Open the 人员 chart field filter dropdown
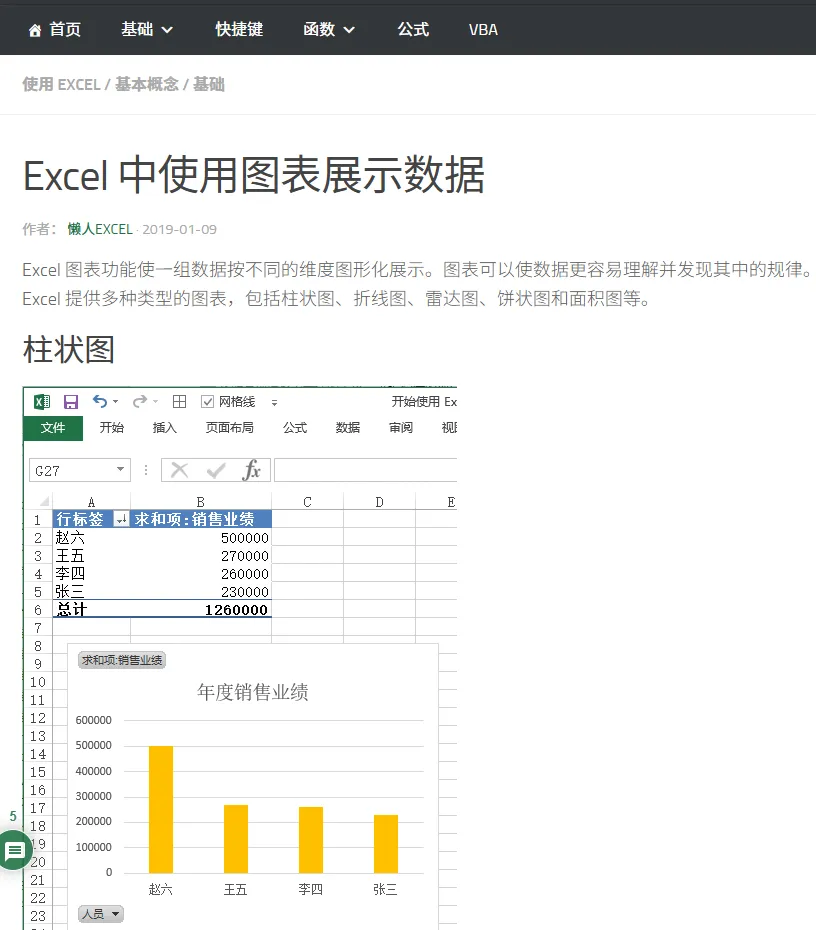This screenshot has width=816, height=930. point(101,914)
